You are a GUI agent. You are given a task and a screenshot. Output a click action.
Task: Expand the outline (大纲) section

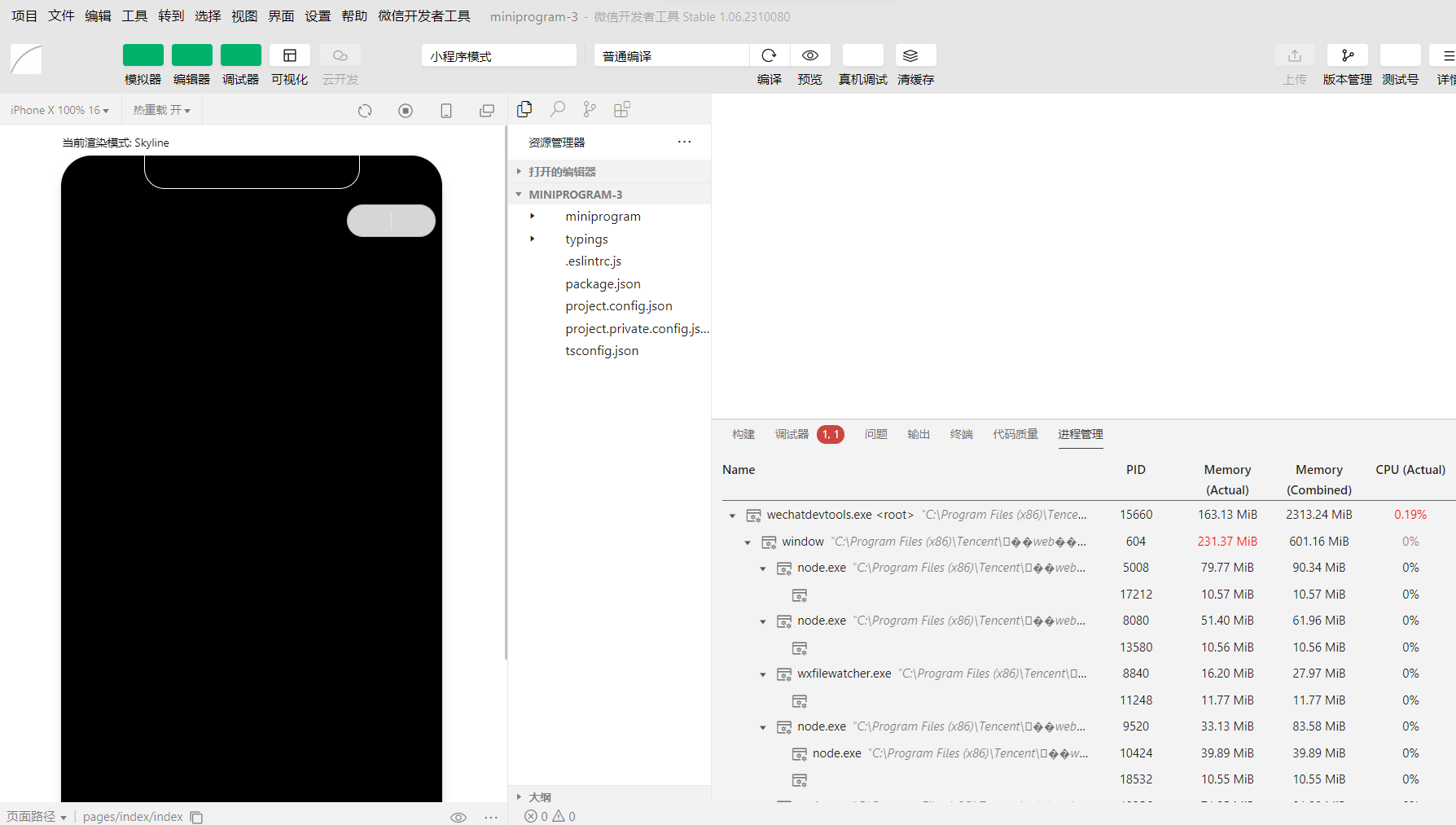[x=609, y=796]
